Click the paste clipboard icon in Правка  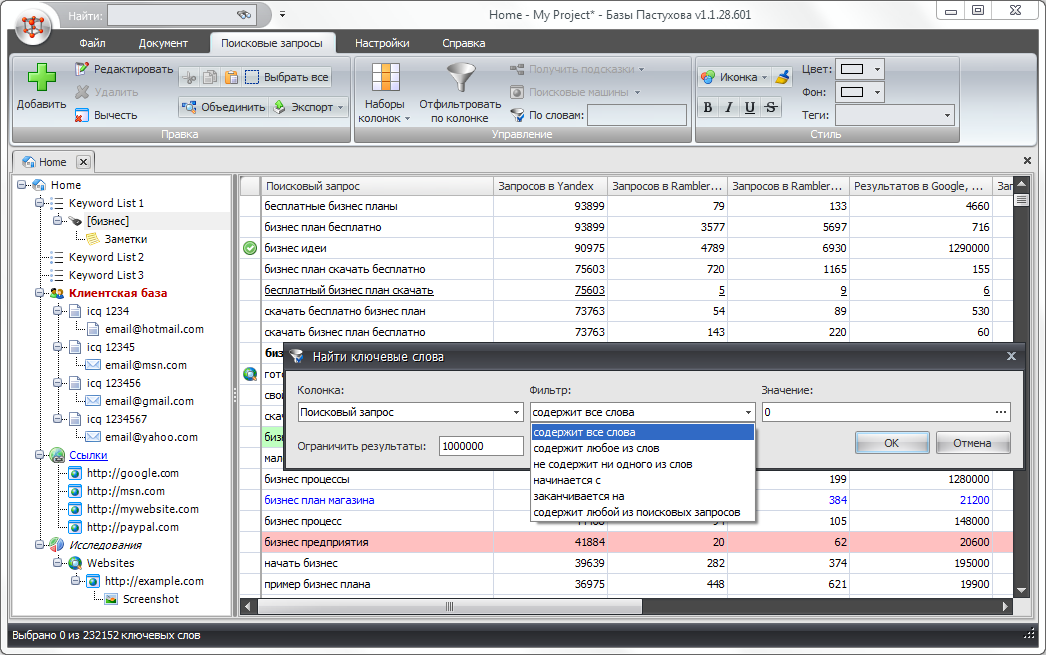pyautogui.click(x=231, y=77)
